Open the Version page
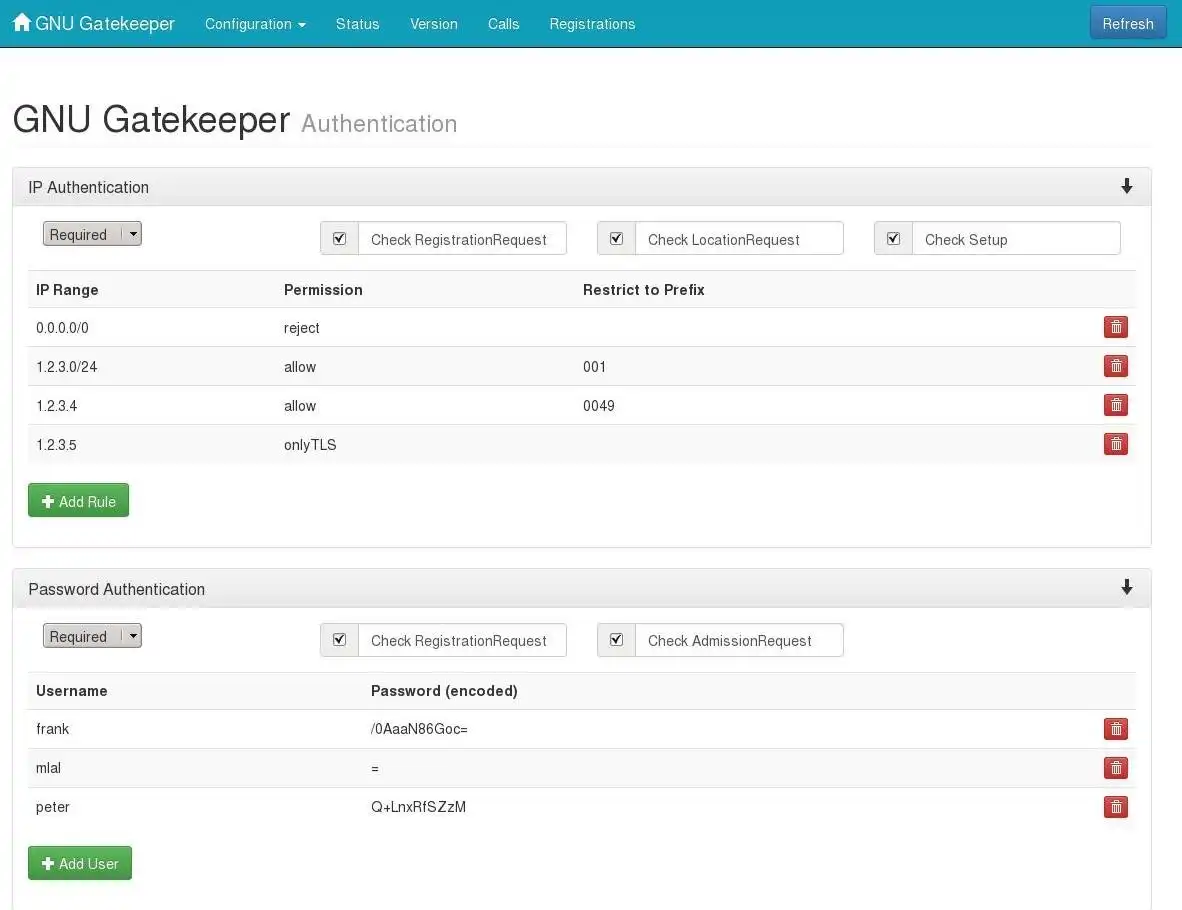 (433, 24)
